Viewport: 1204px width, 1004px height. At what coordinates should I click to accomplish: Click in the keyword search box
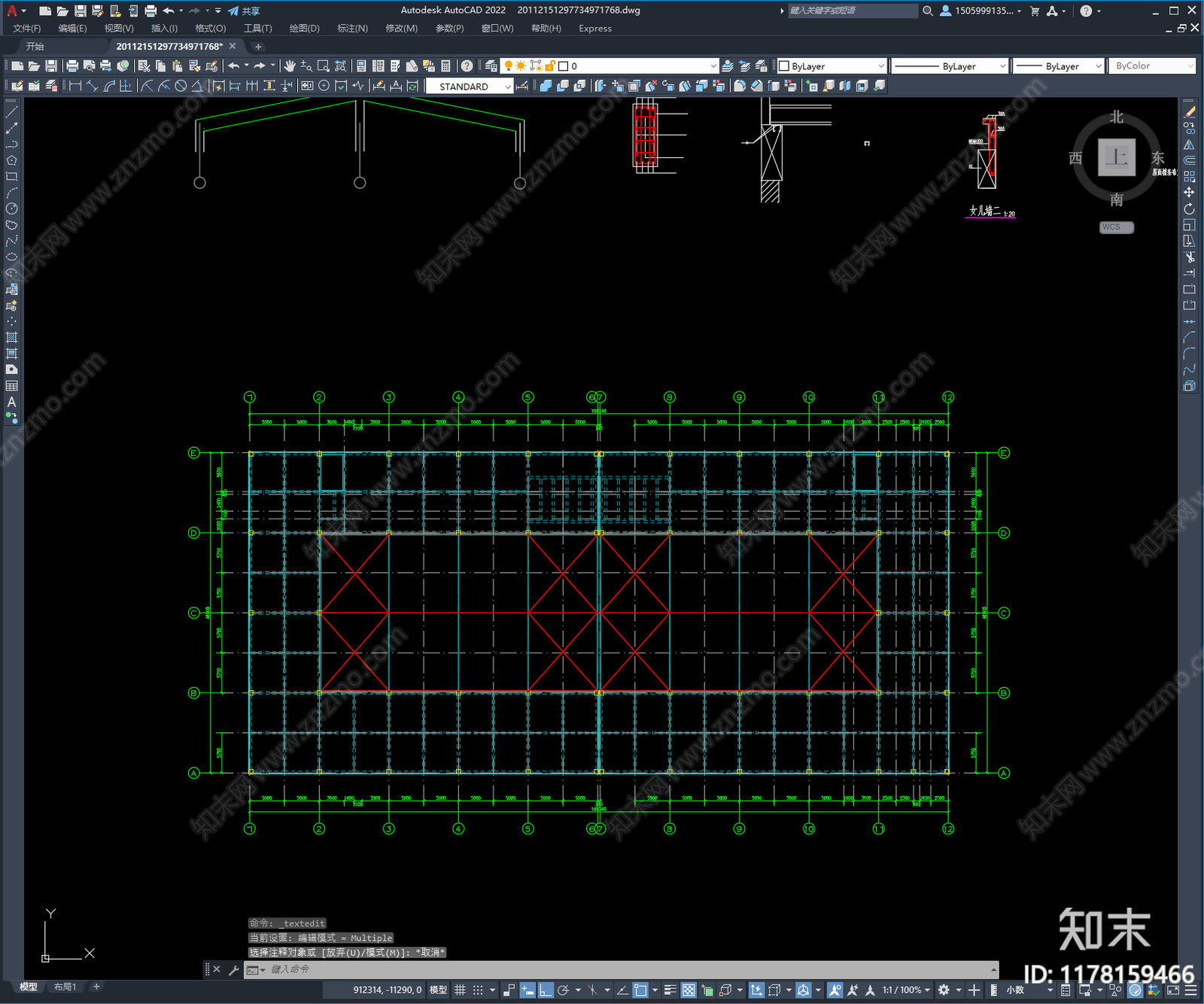[x=852, y=11]
